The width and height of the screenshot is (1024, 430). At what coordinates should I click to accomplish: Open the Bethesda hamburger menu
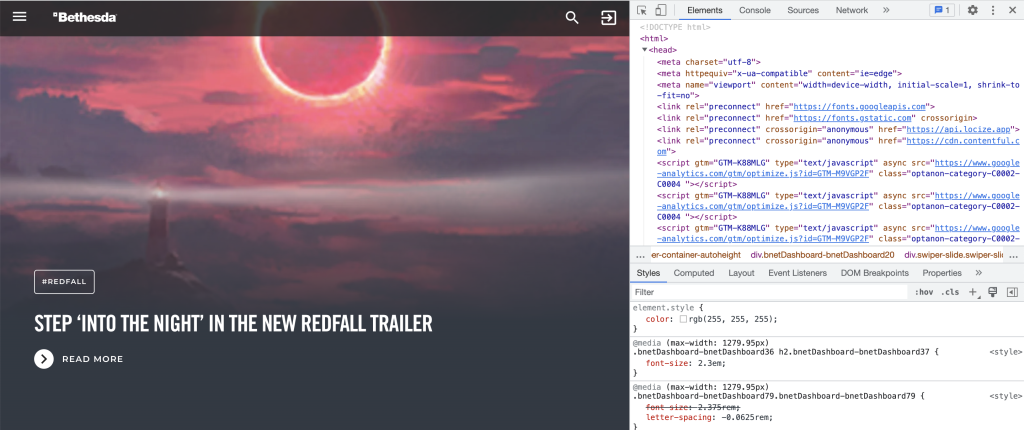(20, 17)
